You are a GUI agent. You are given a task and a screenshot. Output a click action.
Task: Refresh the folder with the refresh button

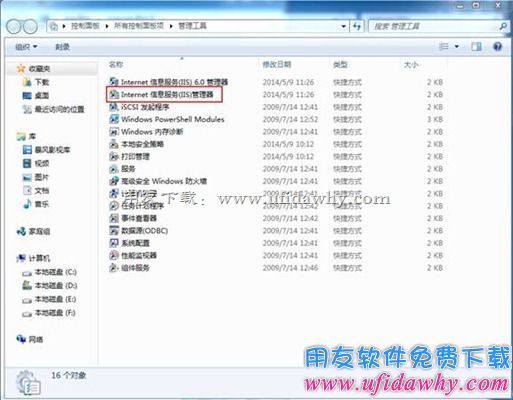(357, 26)
